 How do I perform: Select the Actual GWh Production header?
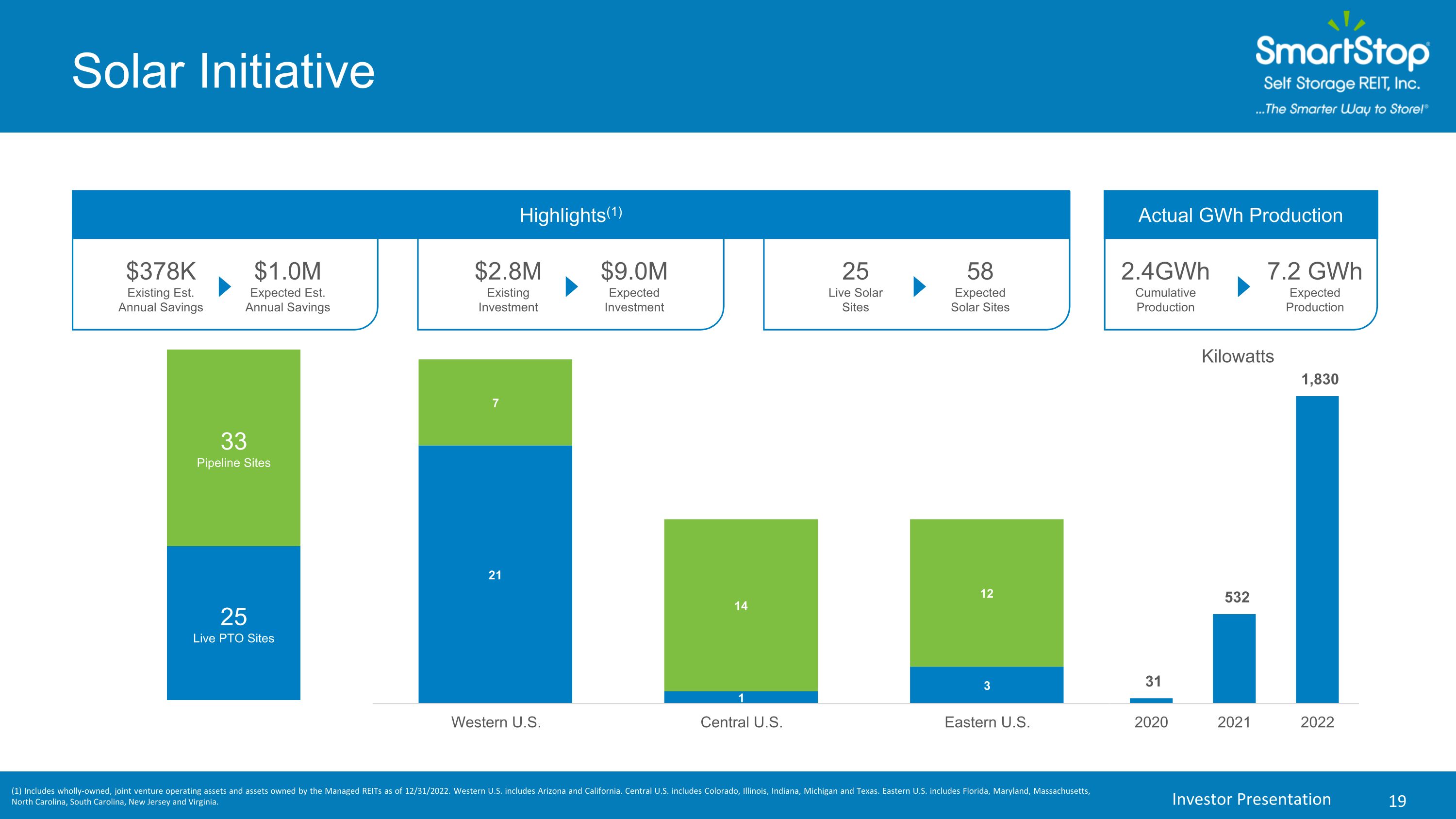click(x=1241, y=215)
